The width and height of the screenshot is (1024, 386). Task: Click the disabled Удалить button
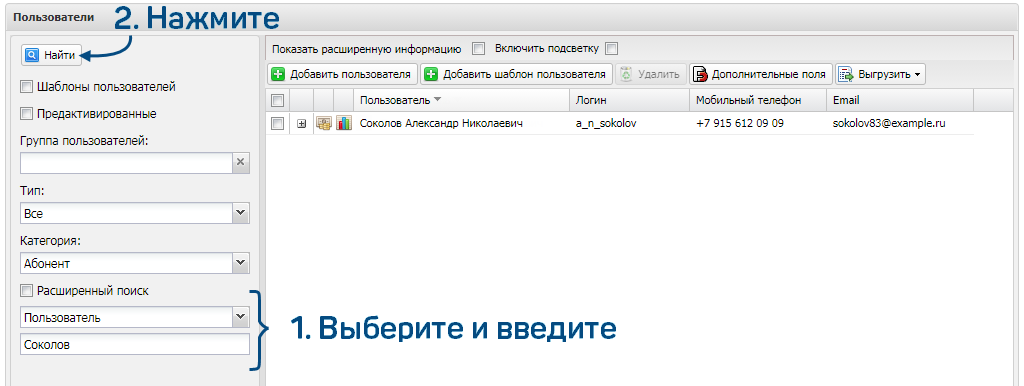pyautogui.click(x=651, y=74)
